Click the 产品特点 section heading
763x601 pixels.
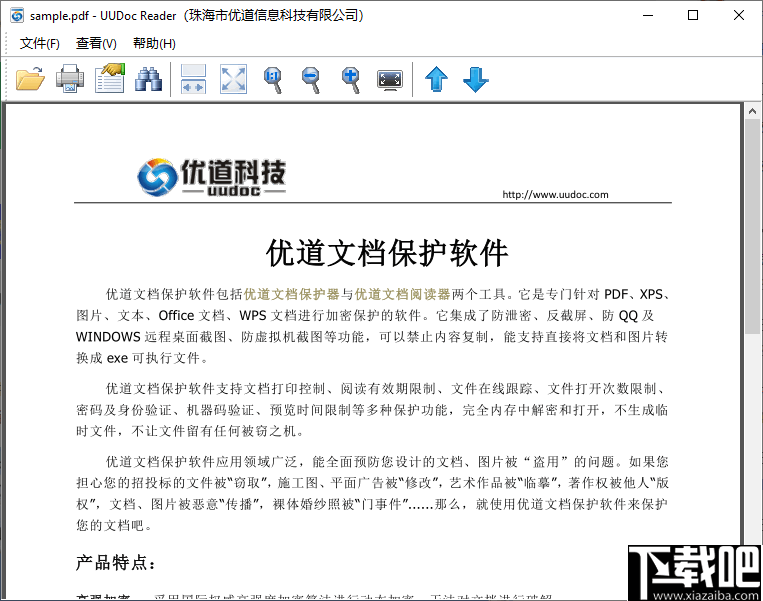115,563
